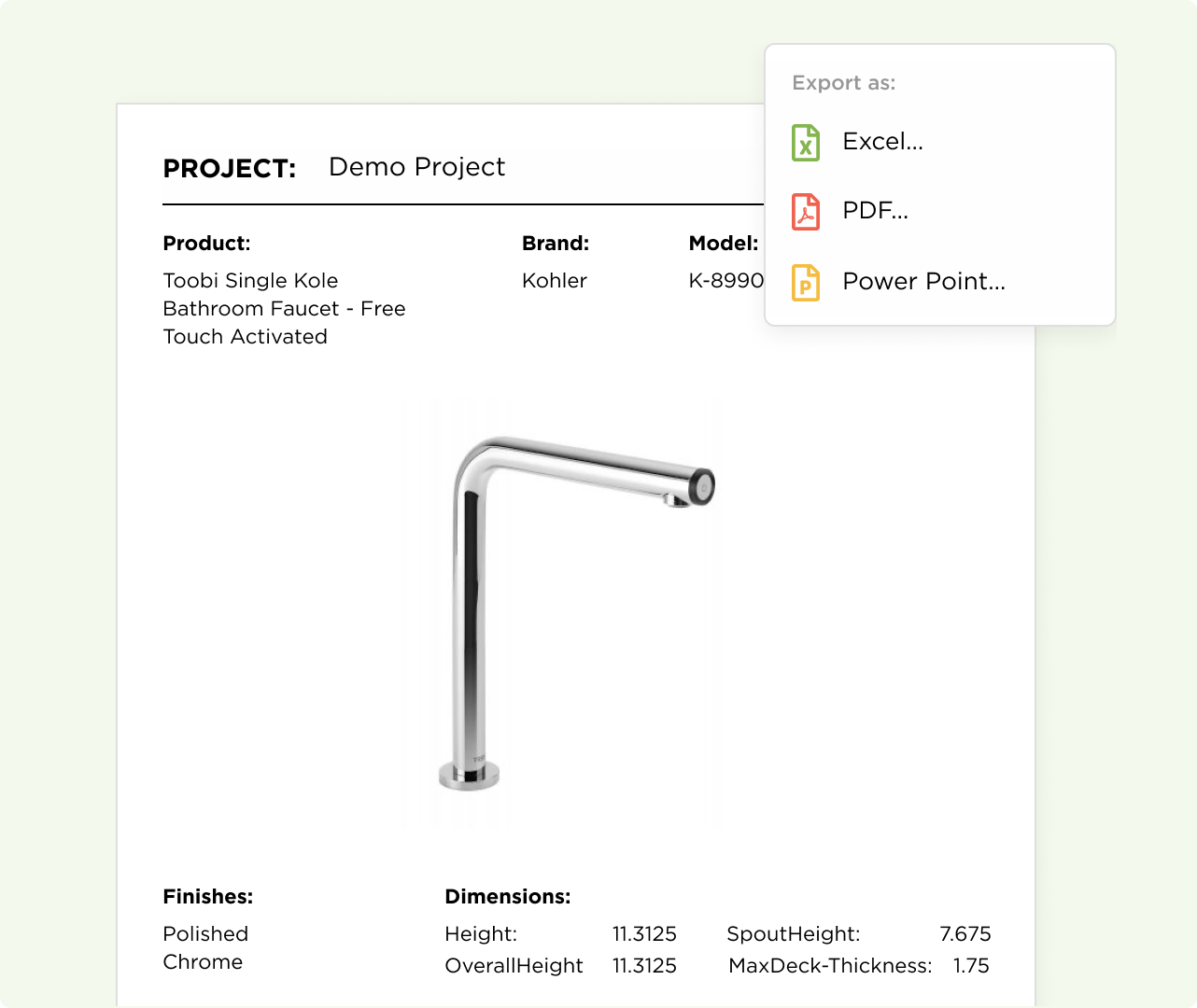Select the Demo Project title text
The image size is (1197, 1008).
[416, 167]
